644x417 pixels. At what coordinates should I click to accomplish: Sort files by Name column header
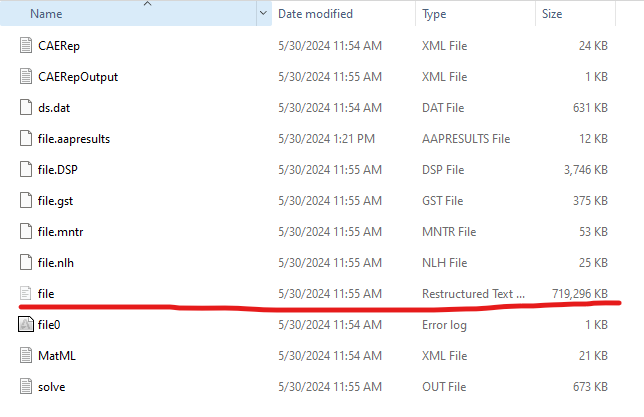pyautogui.click(x=46, y=14)
